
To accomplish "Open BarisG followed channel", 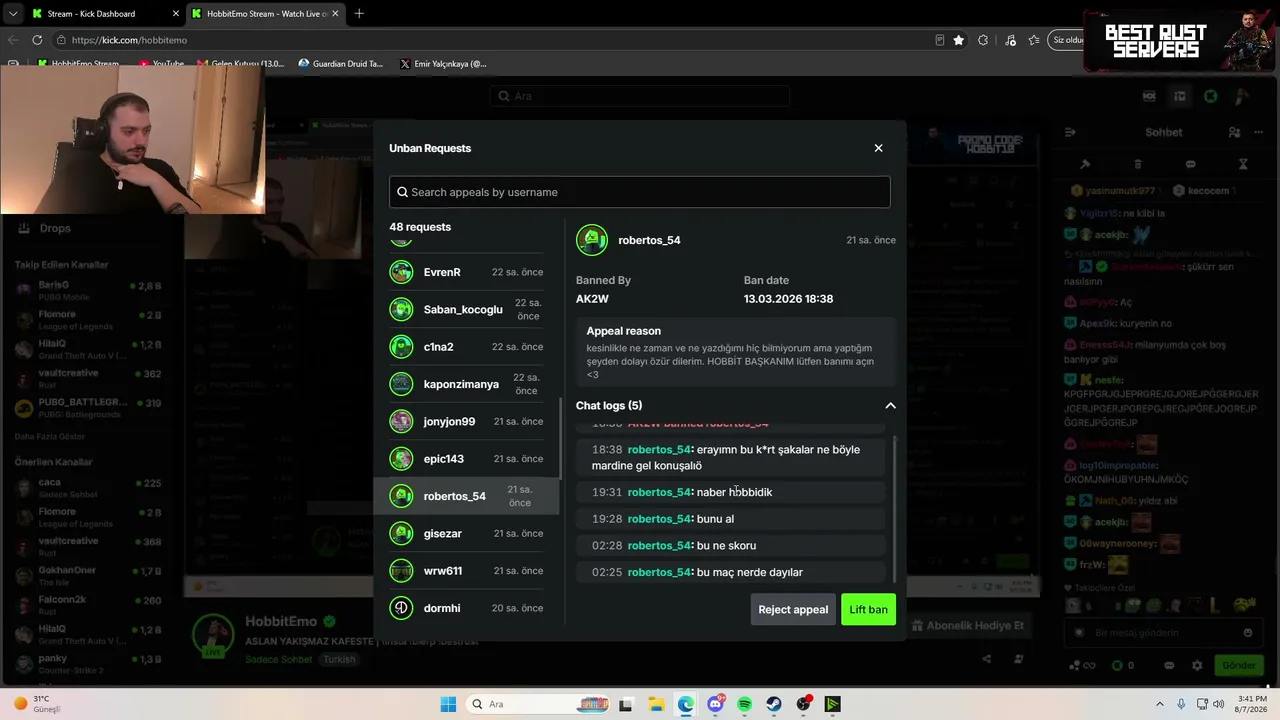I will [x=88, y=291].
